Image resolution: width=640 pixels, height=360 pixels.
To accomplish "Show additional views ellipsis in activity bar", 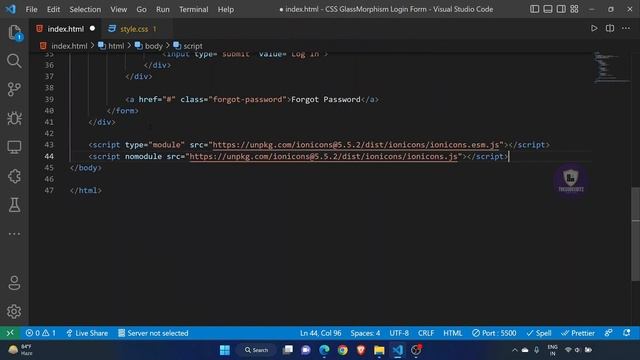I will pos(14,234).
